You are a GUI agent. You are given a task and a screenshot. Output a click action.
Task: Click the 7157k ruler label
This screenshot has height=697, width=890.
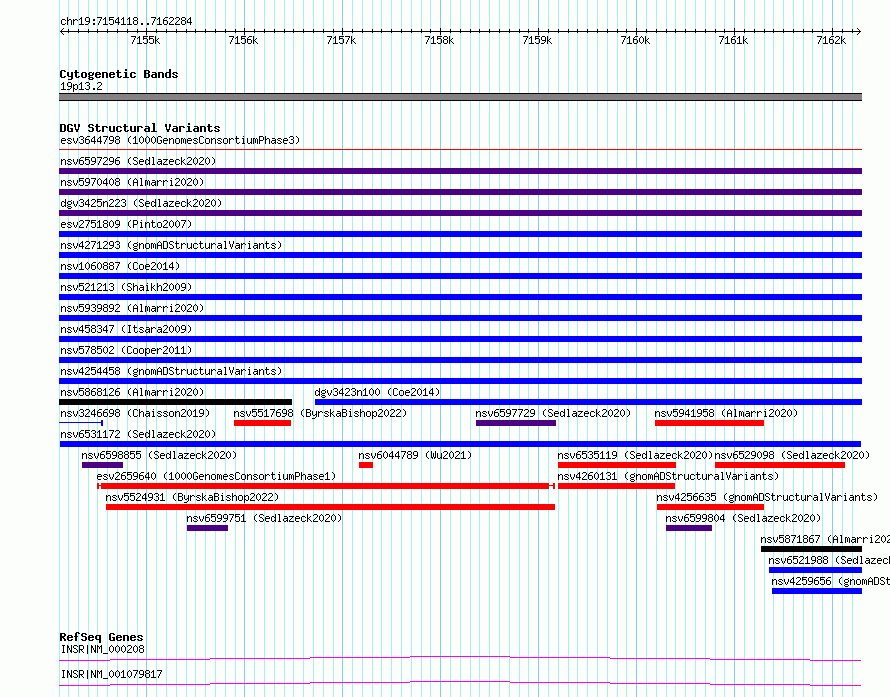(341, 40)
